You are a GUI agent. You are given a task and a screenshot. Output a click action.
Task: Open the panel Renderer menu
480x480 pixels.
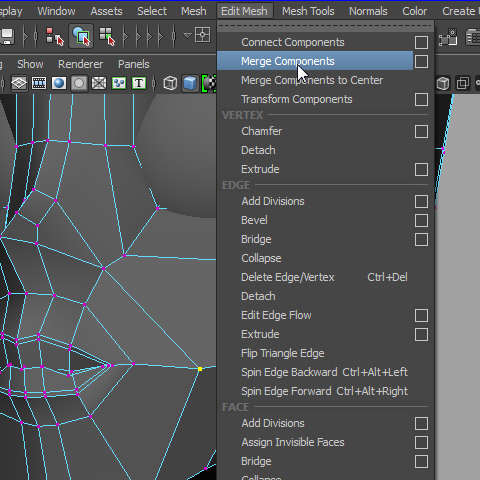click(x=80, y=64)
